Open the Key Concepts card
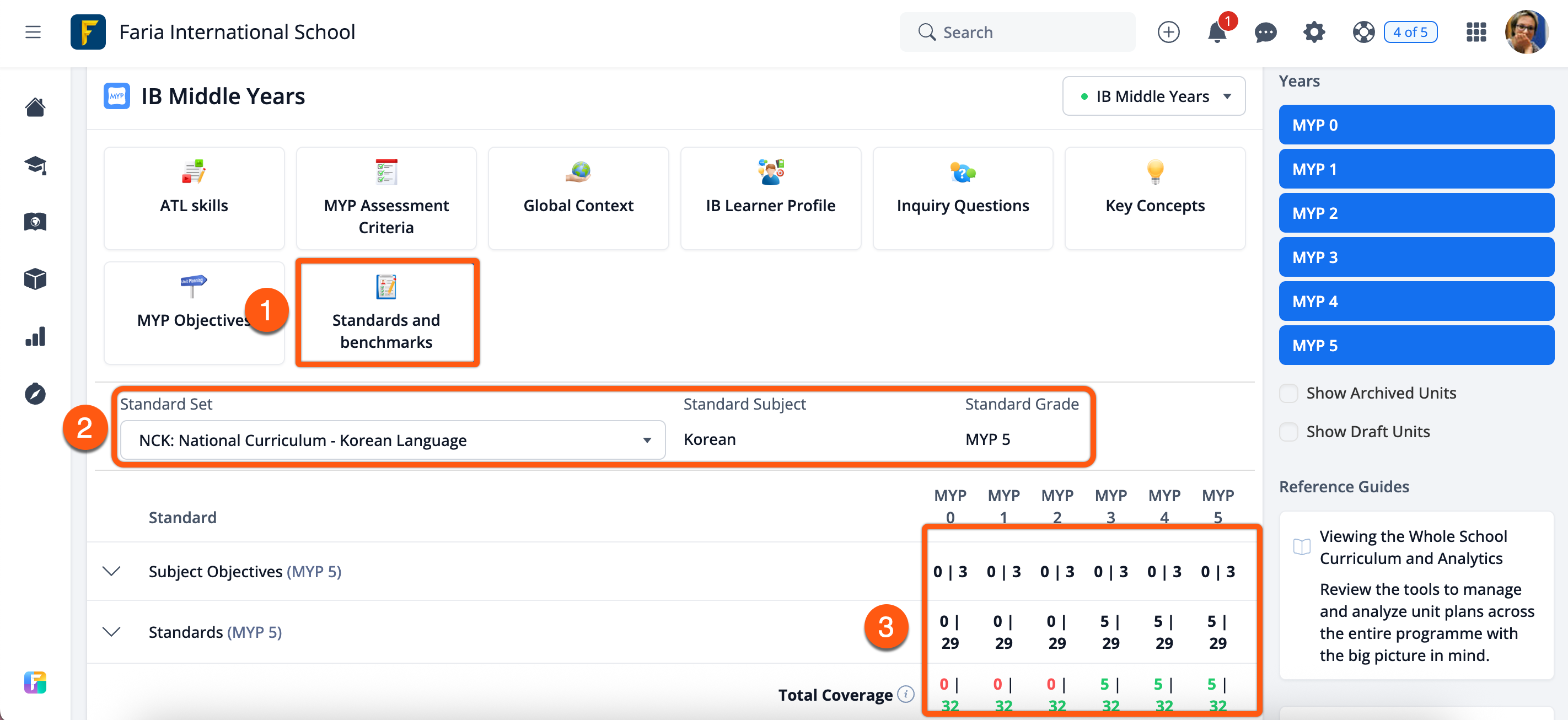 click(x=1155, y=198)
